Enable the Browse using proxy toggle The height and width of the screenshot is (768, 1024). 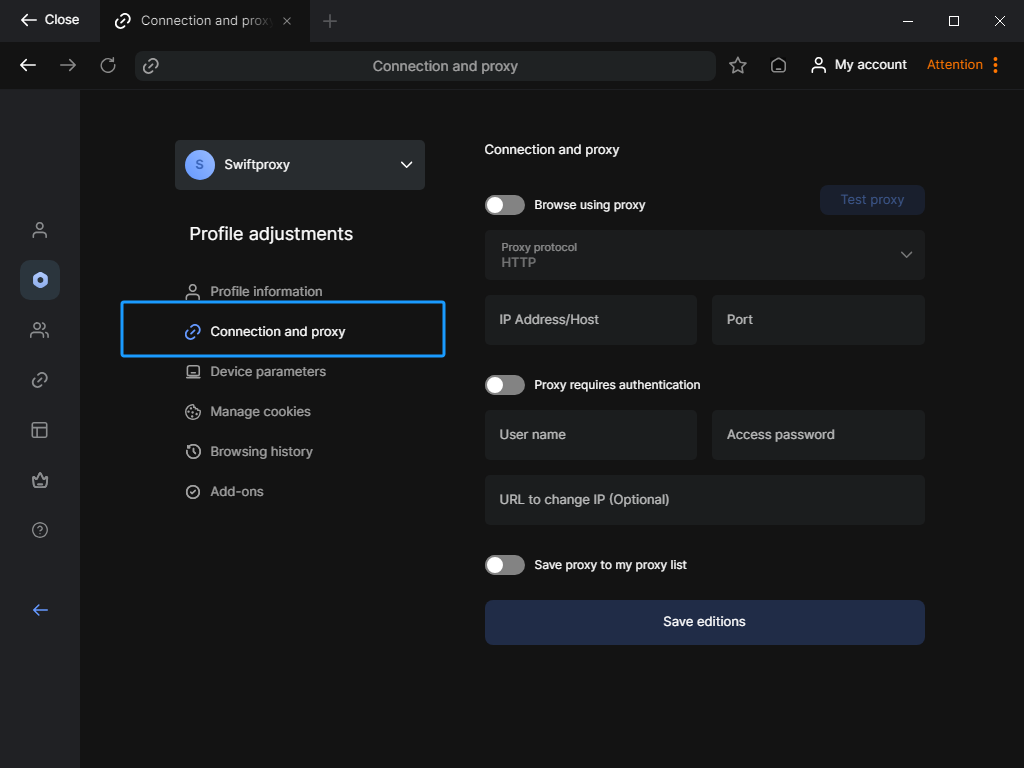coord(505,205)
